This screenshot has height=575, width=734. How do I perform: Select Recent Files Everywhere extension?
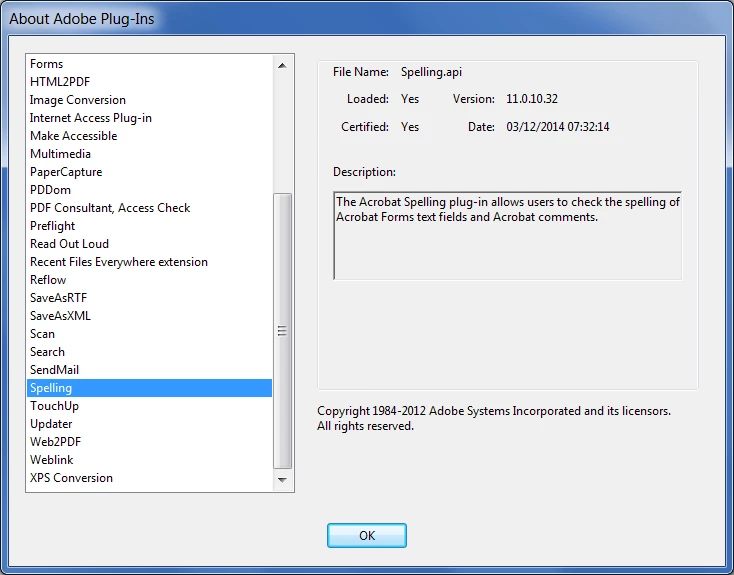click(x=149, y=262)
